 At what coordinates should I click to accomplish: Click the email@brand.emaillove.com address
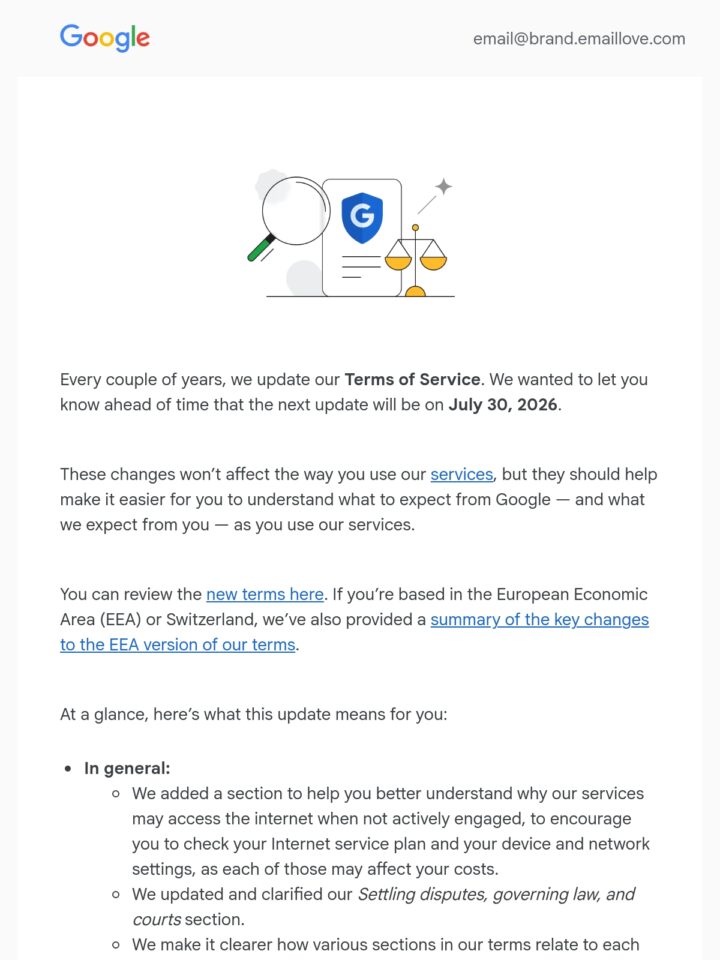[579, 39]
